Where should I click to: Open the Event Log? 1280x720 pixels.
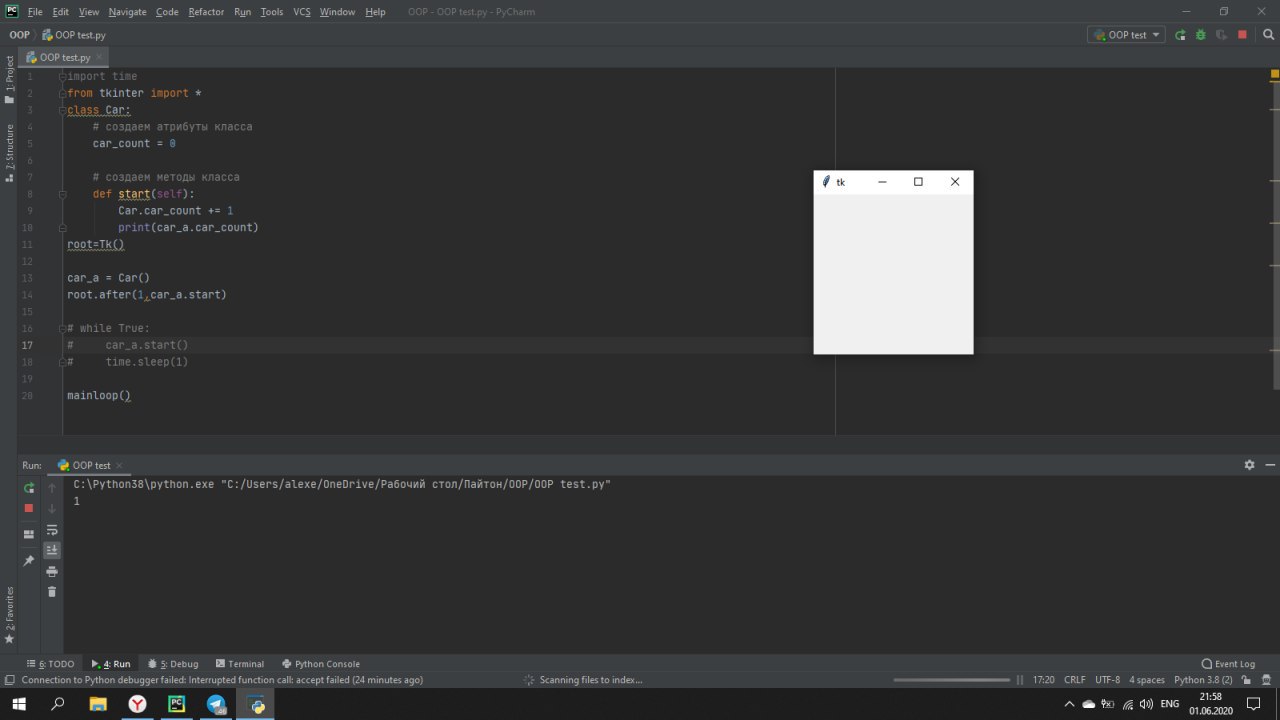1228,664
